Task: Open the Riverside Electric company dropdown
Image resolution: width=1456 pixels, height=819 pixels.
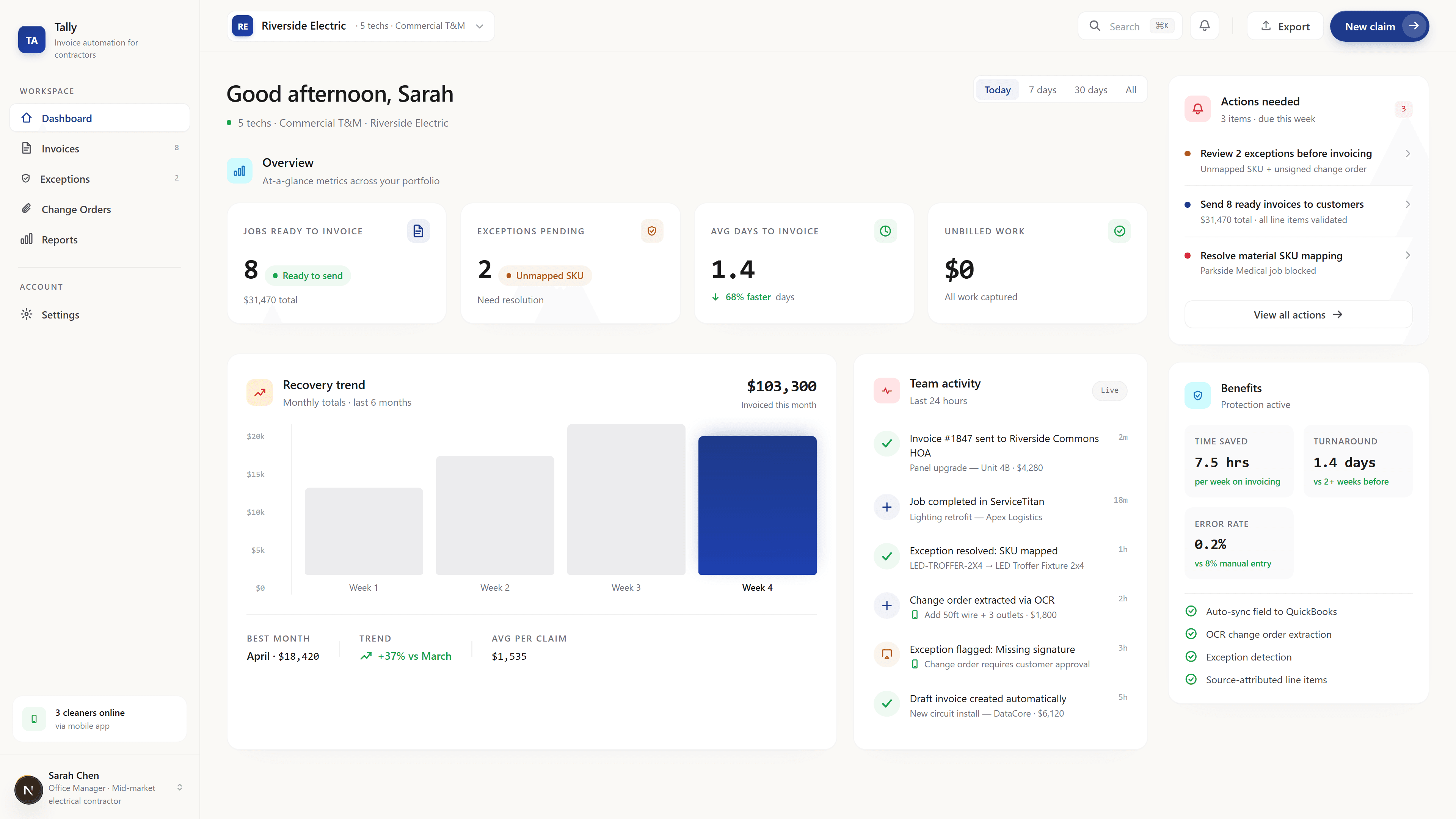Action: click(361, 26)
